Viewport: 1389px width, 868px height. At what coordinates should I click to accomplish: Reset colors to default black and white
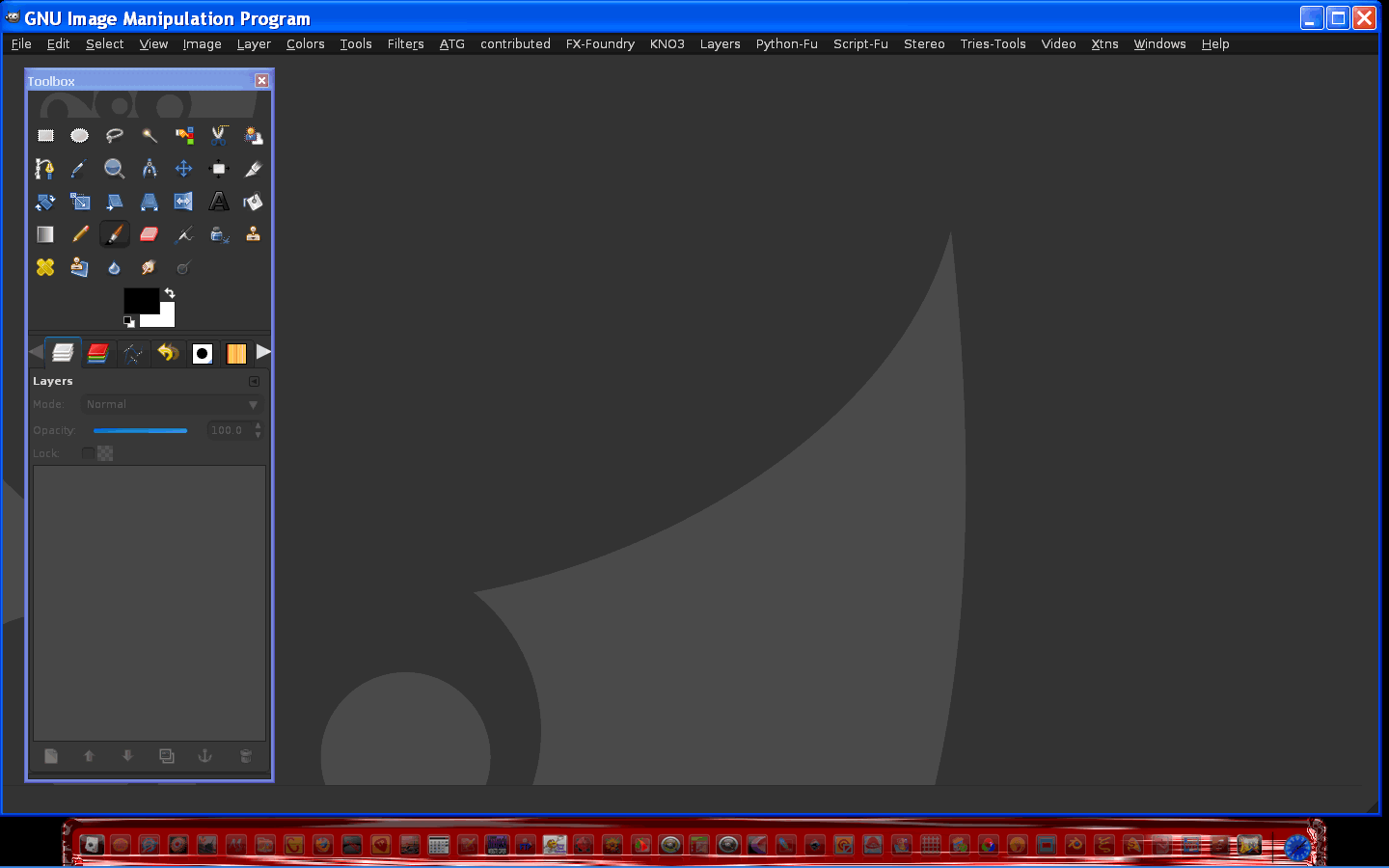129,321
